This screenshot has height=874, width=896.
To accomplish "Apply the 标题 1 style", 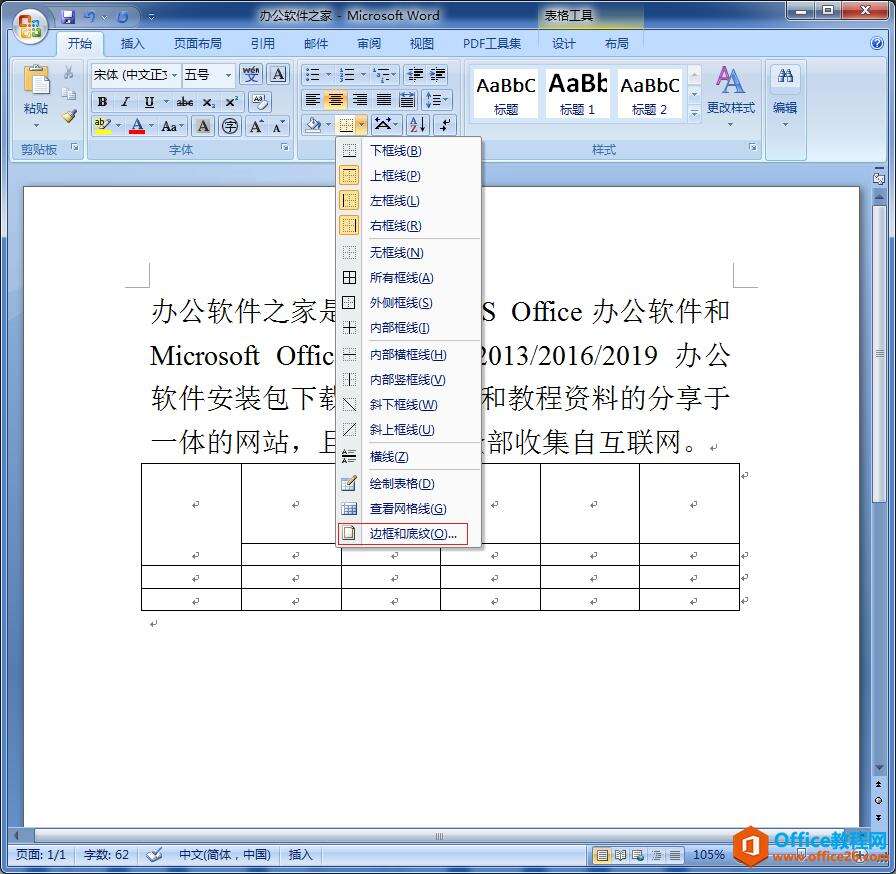I will click(x=577, y=93).
